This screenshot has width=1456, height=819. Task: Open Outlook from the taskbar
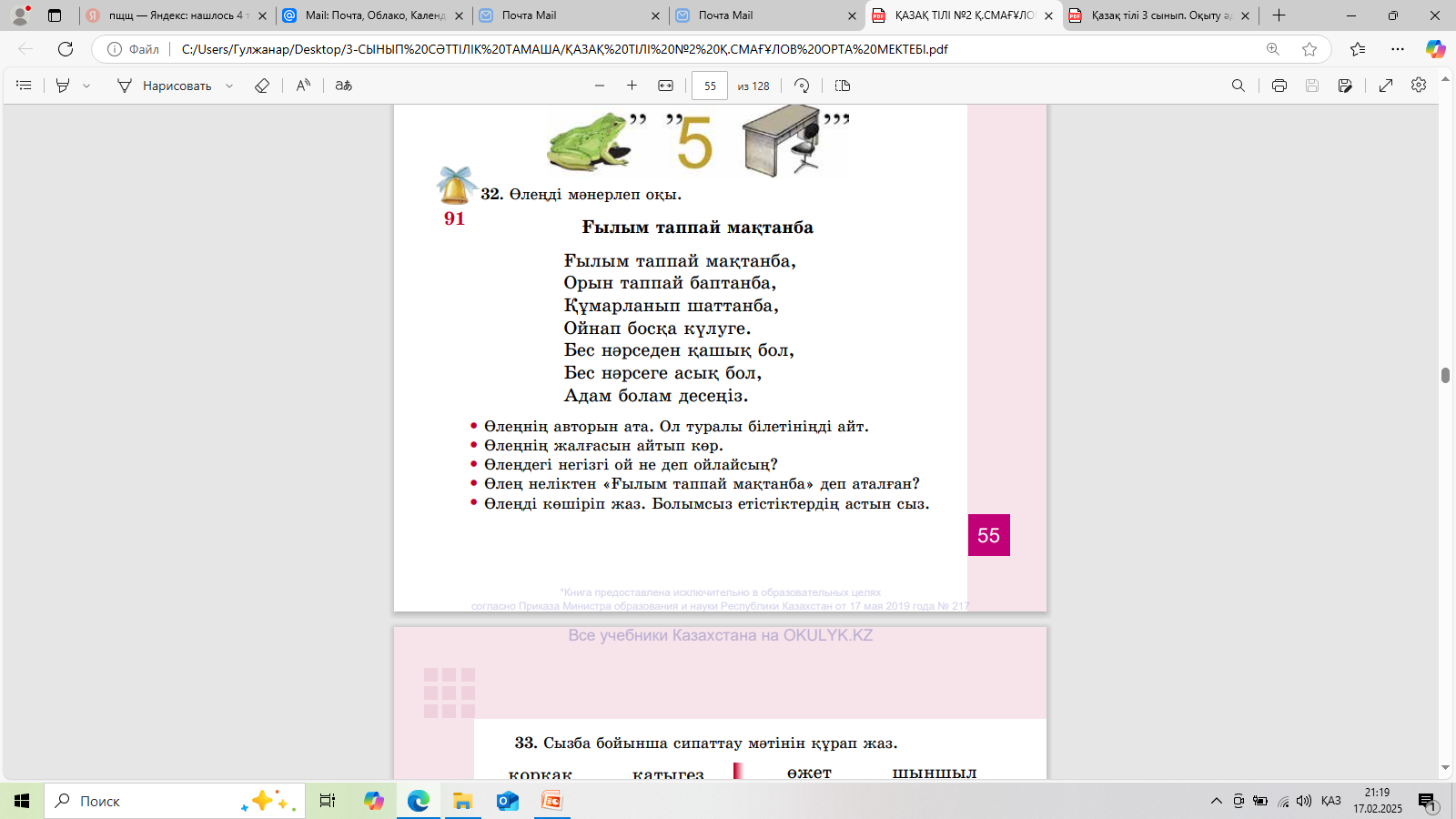508,801
